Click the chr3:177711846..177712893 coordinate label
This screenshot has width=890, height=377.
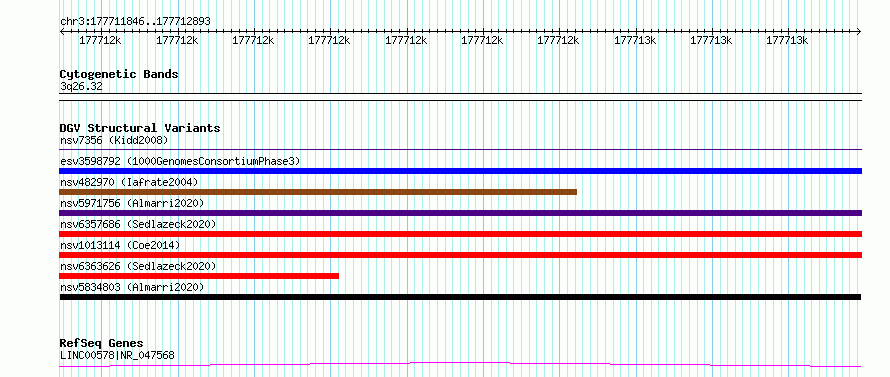[x=135, y=22]
